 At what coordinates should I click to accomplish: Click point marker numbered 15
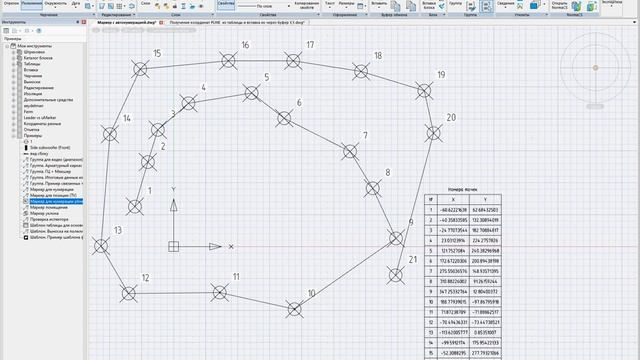(140, 69)
